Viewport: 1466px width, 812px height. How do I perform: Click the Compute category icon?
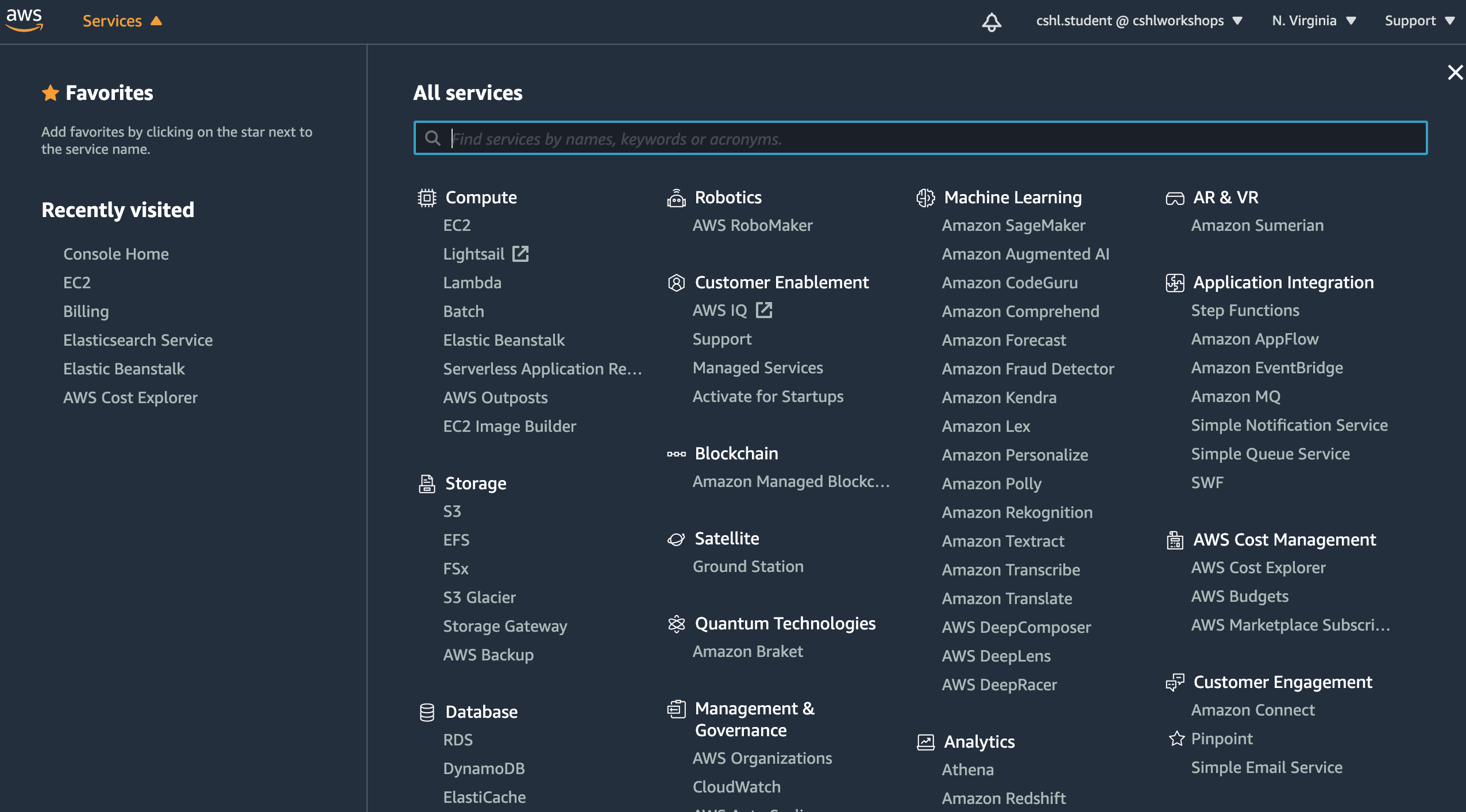click(425, 198)
